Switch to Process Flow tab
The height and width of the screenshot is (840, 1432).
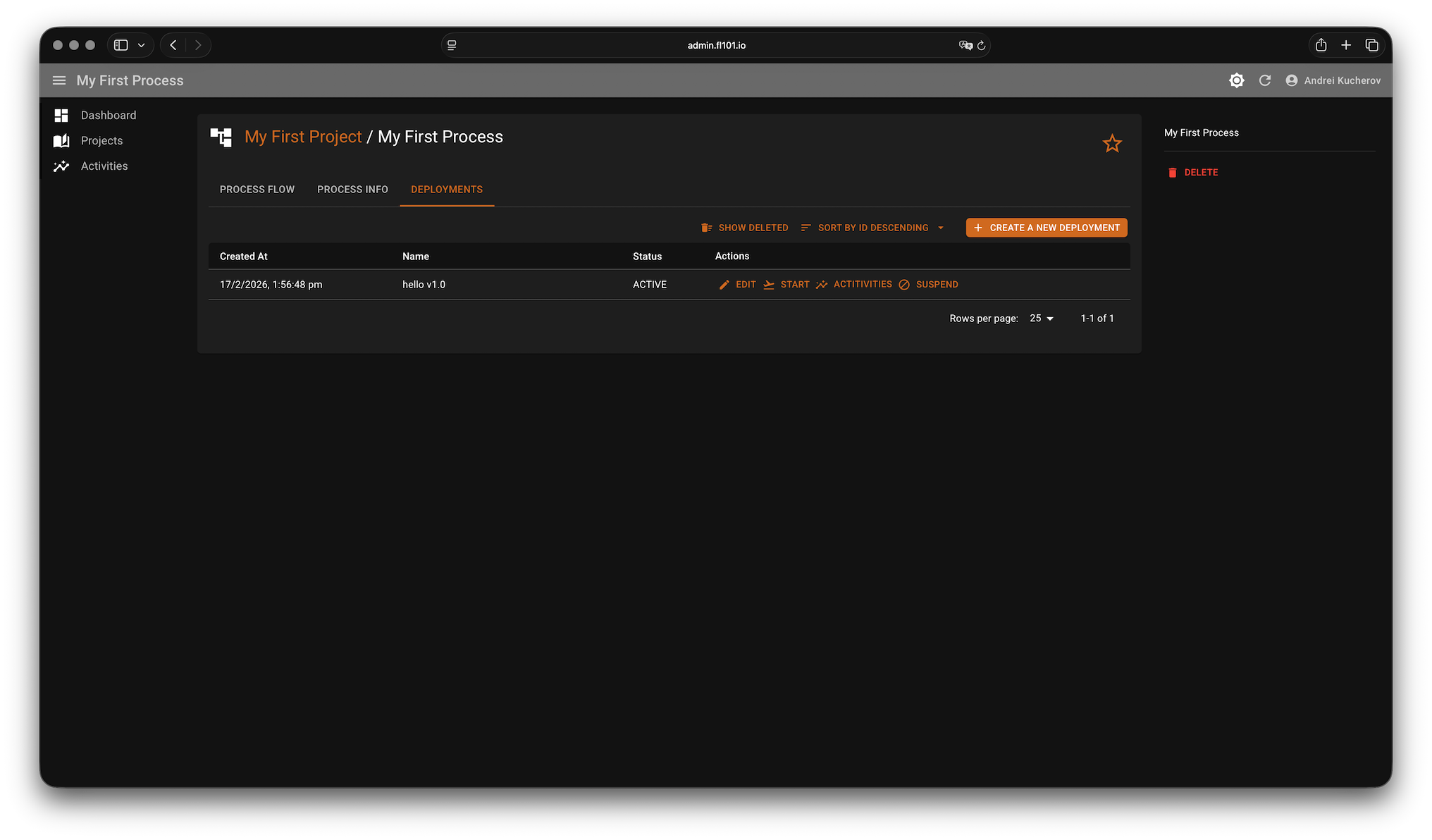point(257,190)
